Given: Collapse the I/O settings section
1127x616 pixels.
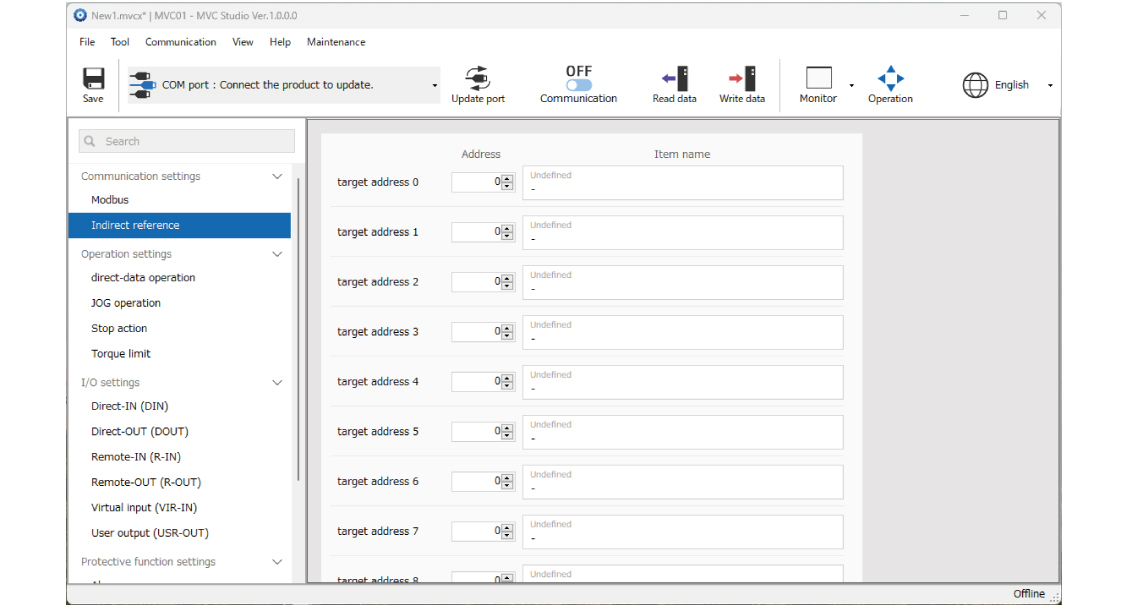Looking at the screenshot, I should [277, 382].
